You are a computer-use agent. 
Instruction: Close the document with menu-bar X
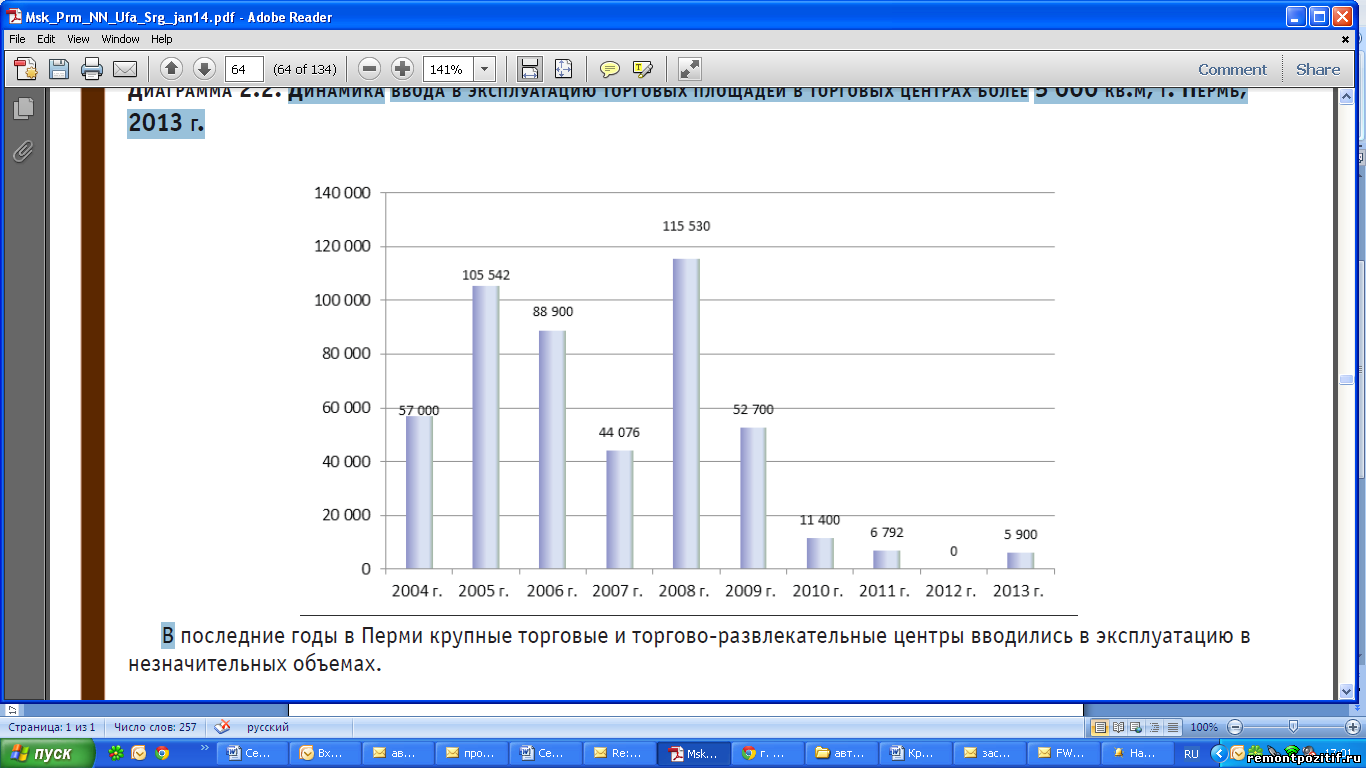pos(1346,39)
